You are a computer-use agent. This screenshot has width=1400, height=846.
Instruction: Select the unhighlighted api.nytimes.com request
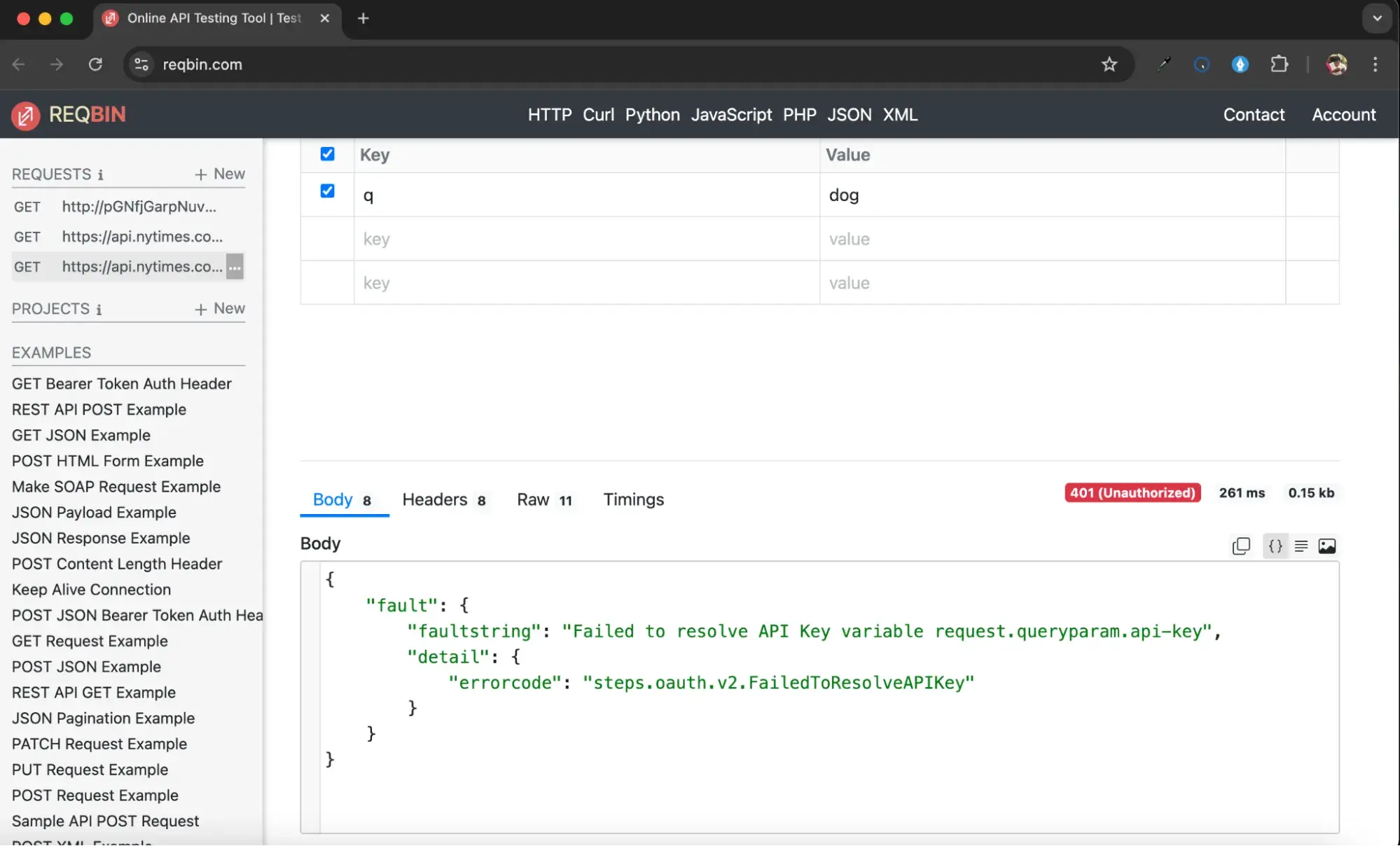click(x=129, y=237)
